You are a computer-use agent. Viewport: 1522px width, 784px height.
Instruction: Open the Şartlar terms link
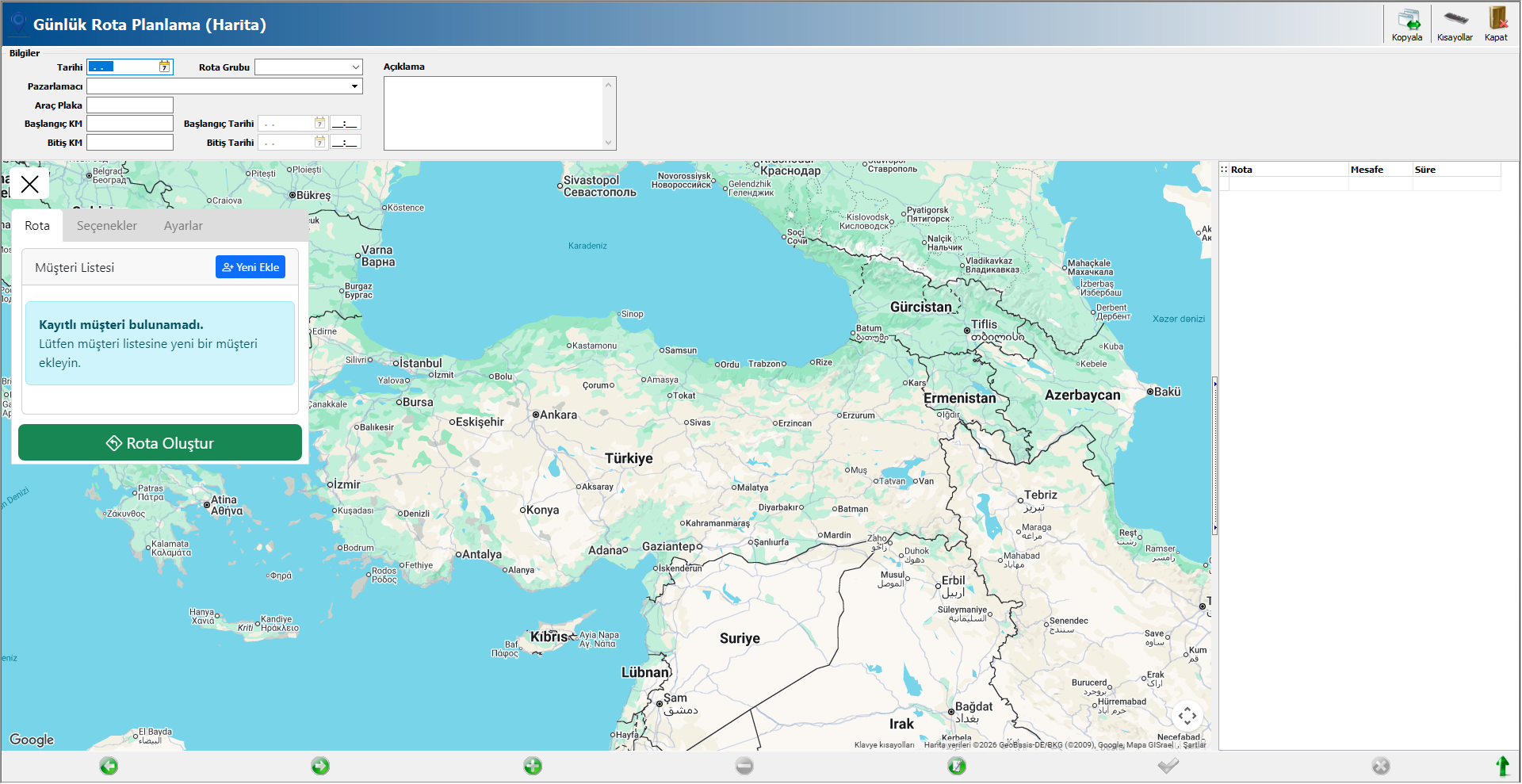pyautogui.click(x=1195, y=745)
